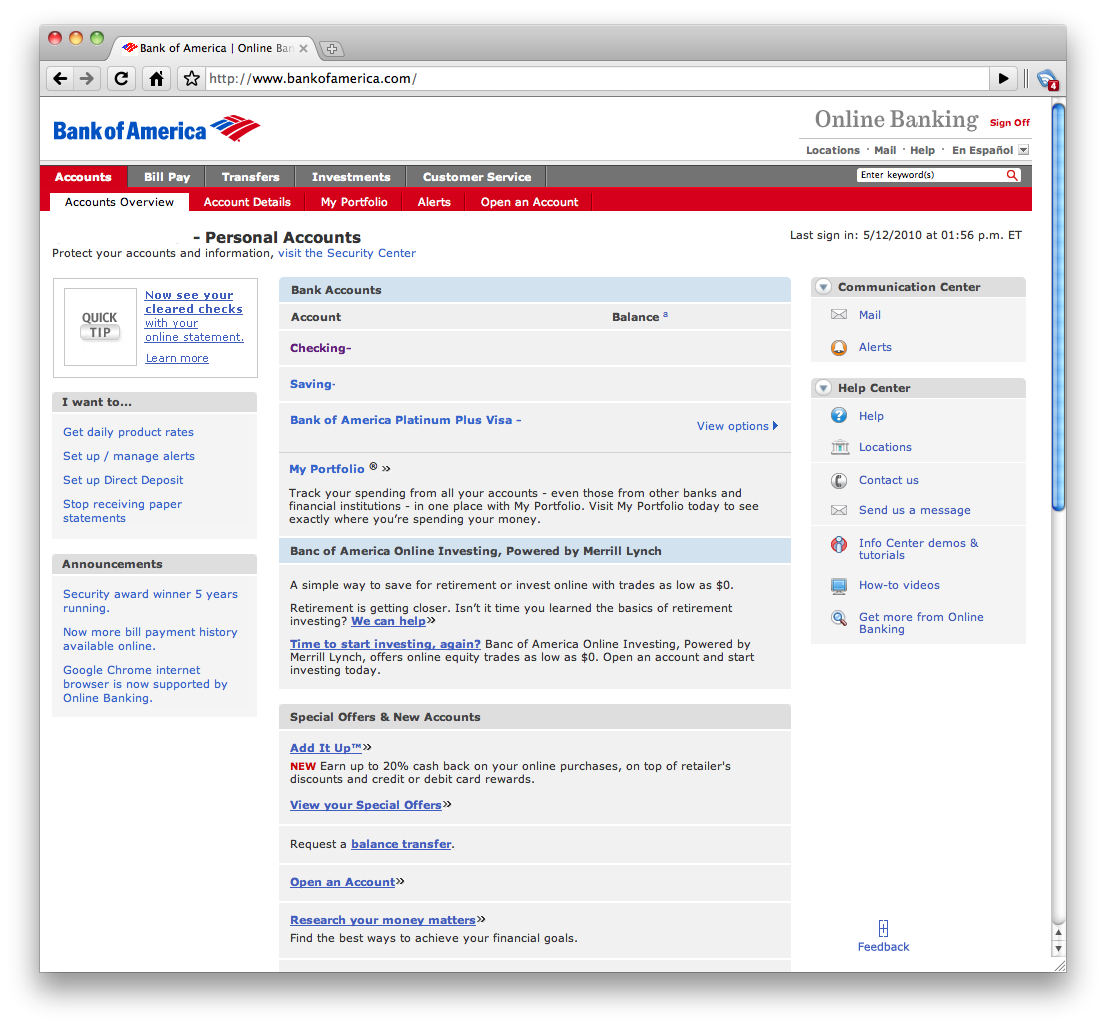Open Alerts in the Communication Center
Viewport: 1106px width, 1027px height.
pyautogui.click(x=840, y=347)
